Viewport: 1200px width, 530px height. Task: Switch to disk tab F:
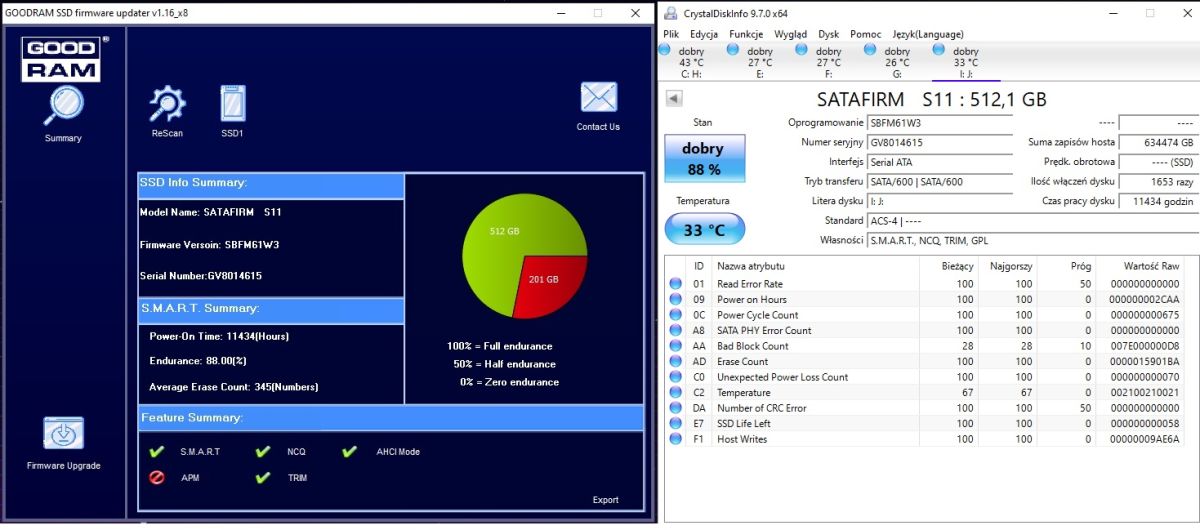(x=829, y=61)
